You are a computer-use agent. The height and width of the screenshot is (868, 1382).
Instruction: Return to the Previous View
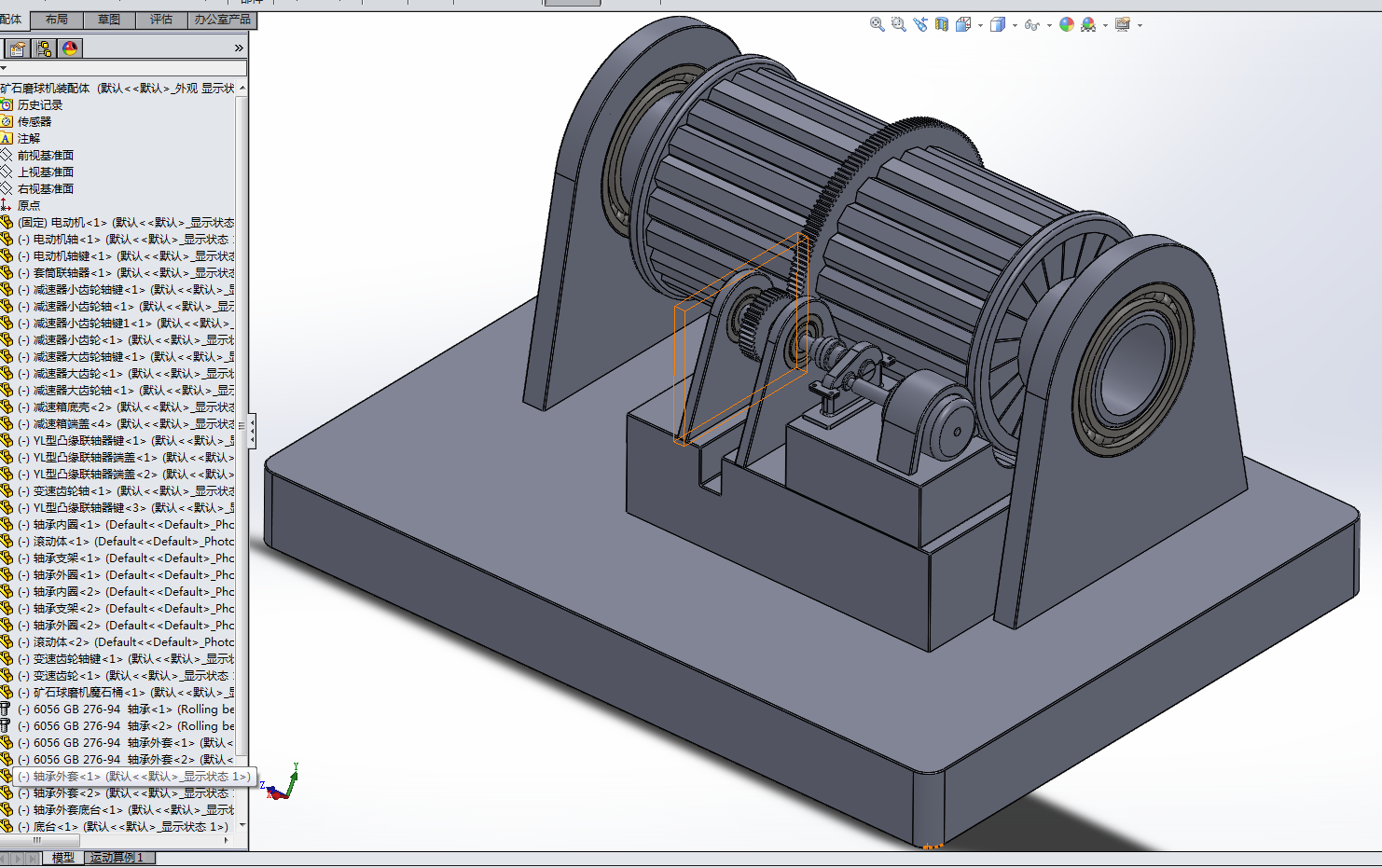point(920,25)
